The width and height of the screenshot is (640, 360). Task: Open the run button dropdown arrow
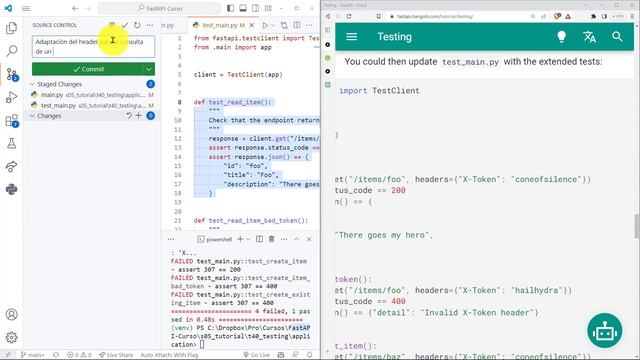(273, 25)
